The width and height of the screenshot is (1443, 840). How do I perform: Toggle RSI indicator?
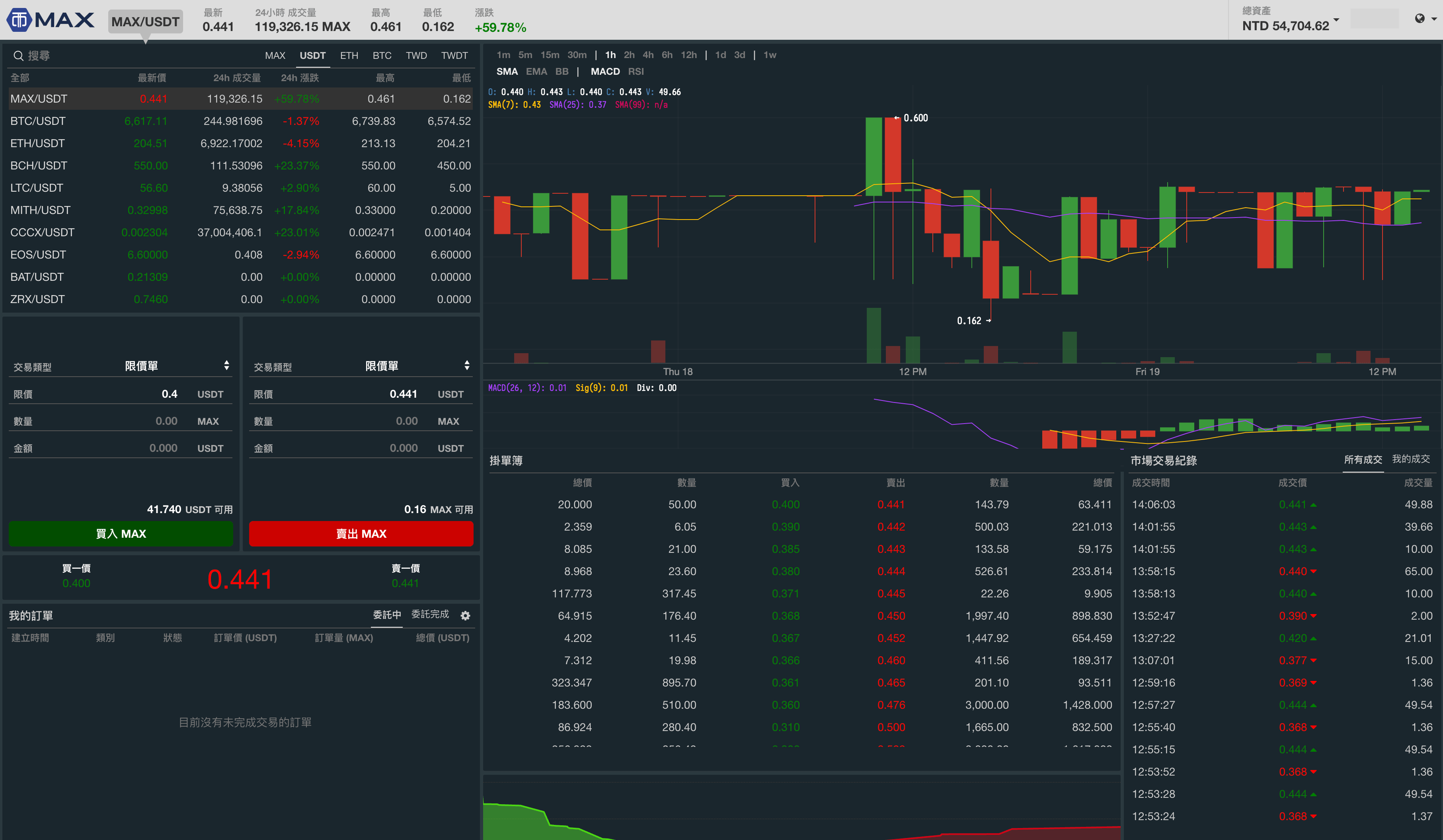(636, 72)
